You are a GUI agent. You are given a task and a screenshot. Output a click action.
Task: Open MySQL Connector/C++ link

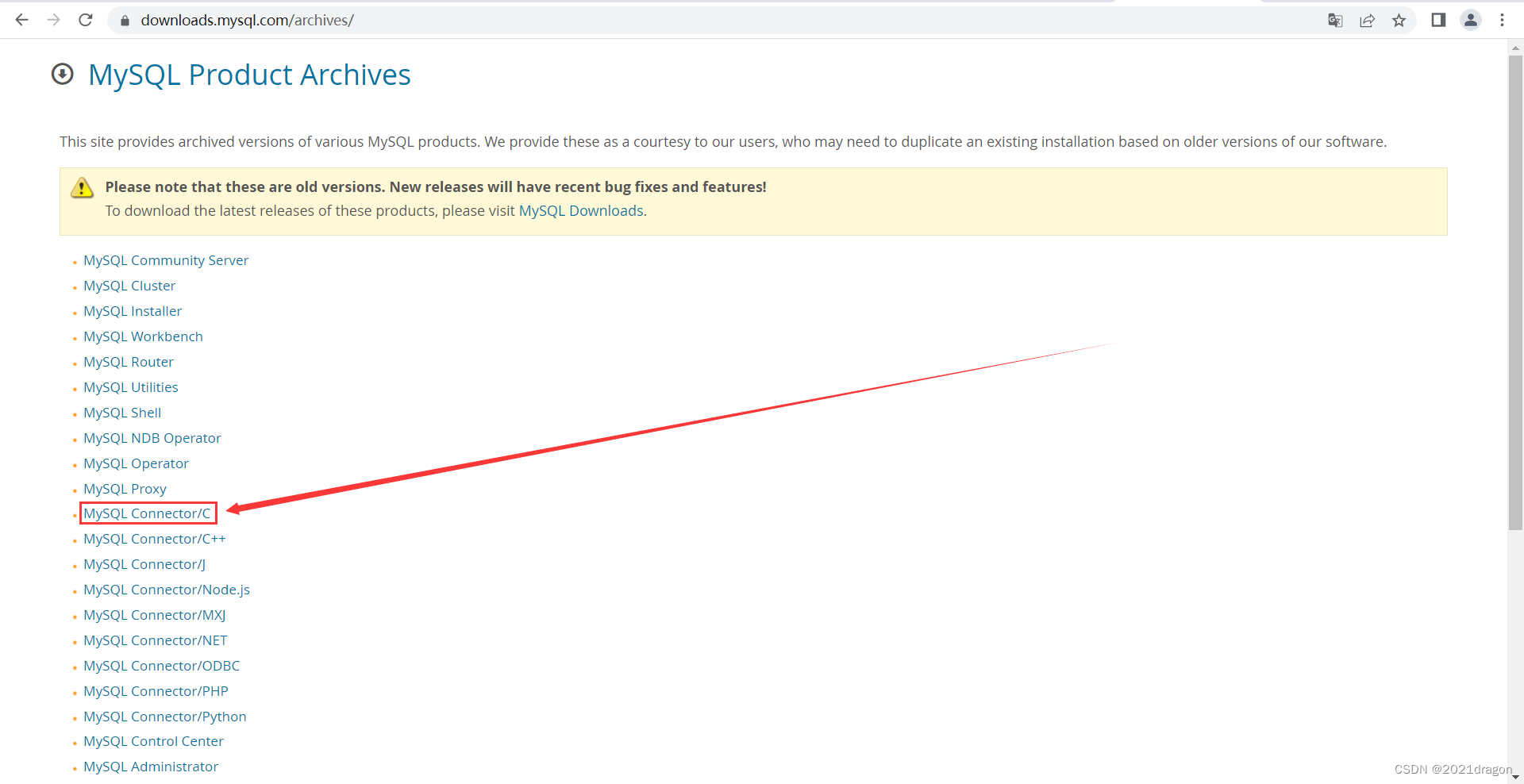(155, 539)
